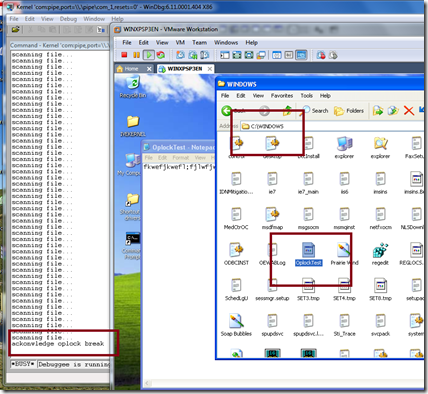Select the SET8.tmp file
Viewport: 428px width, 394px height.
(380, 289)
